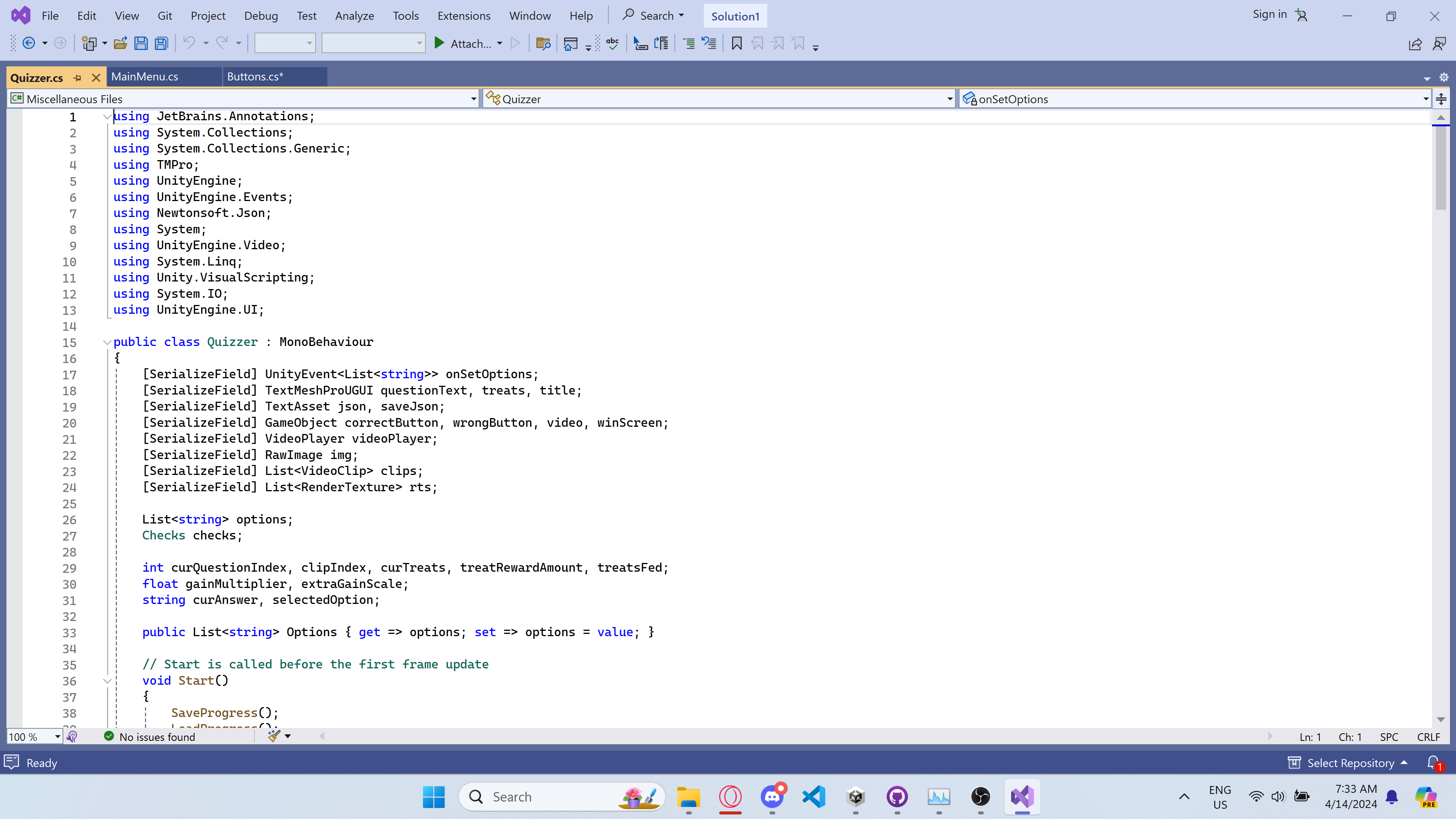
Task: Click the Navigate Backward arrow icon
Action: [29, 44]
